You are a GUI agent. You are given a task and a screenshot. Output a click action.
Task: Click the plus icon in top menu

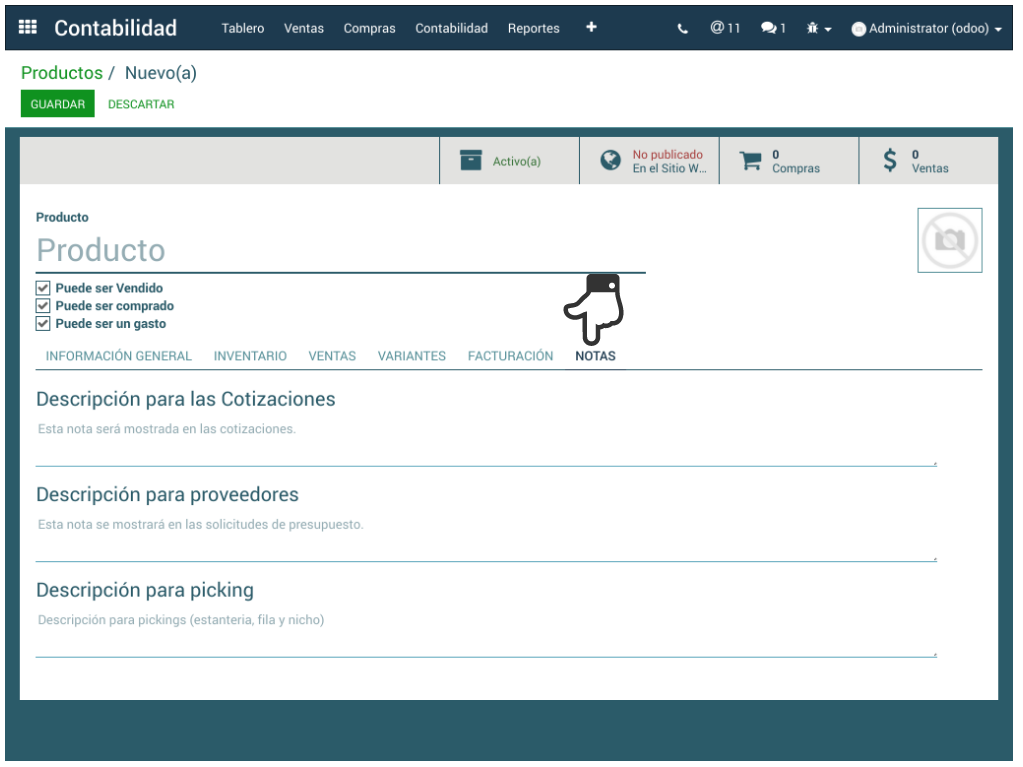click(591, 27)
